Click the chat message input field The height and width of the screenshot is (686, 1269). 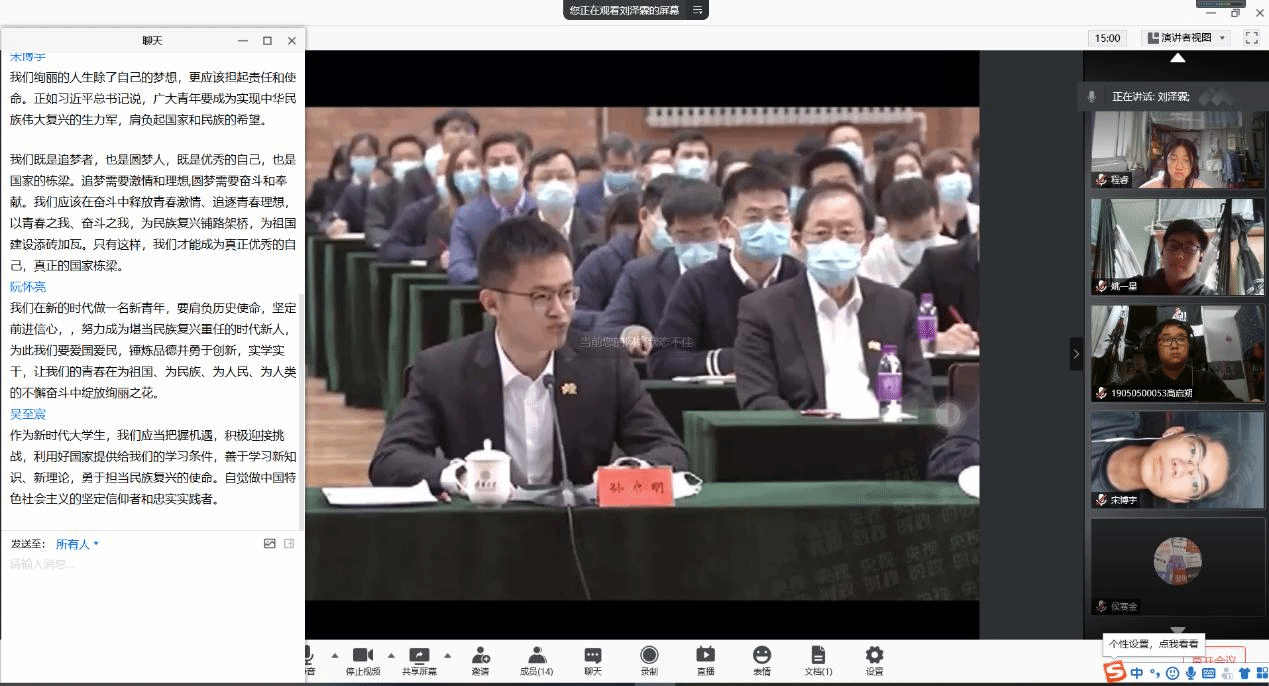point(150,564)
